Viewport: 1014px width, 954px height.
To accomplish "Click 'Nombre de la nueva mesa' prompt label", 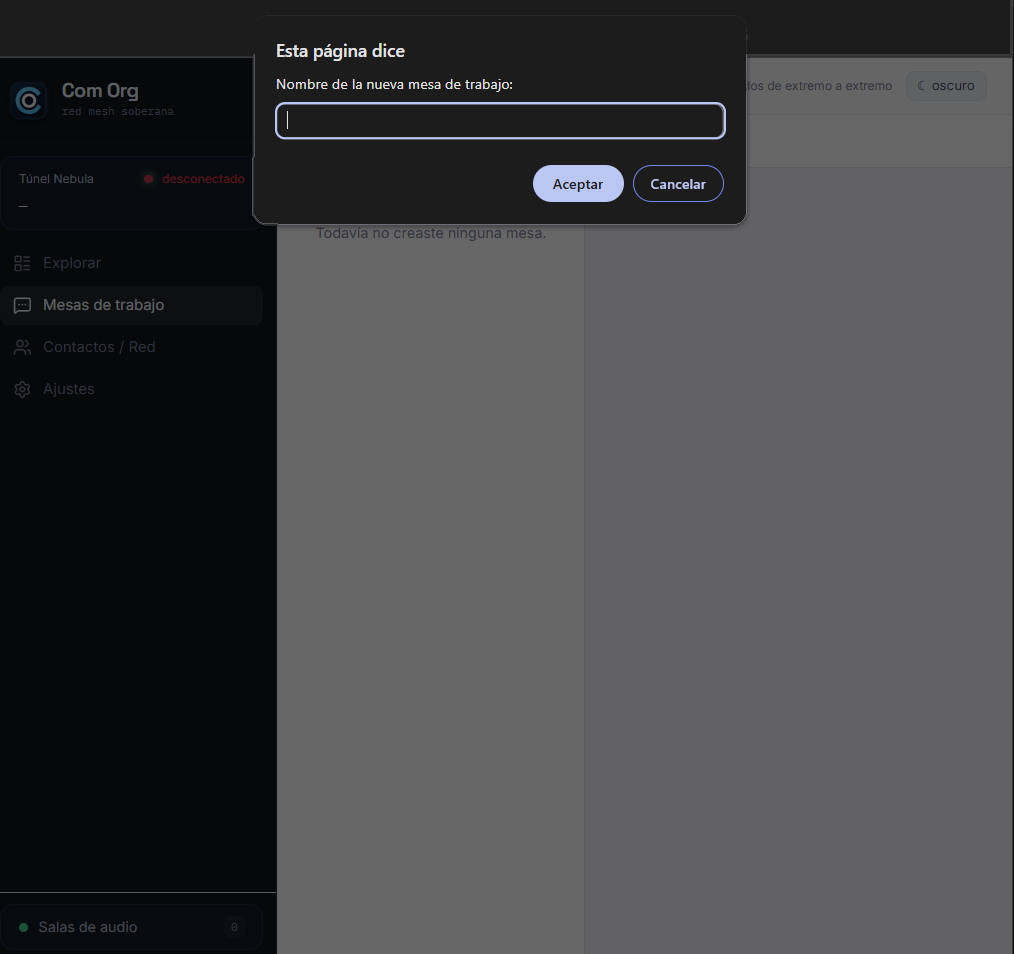I will click(394, 85).
